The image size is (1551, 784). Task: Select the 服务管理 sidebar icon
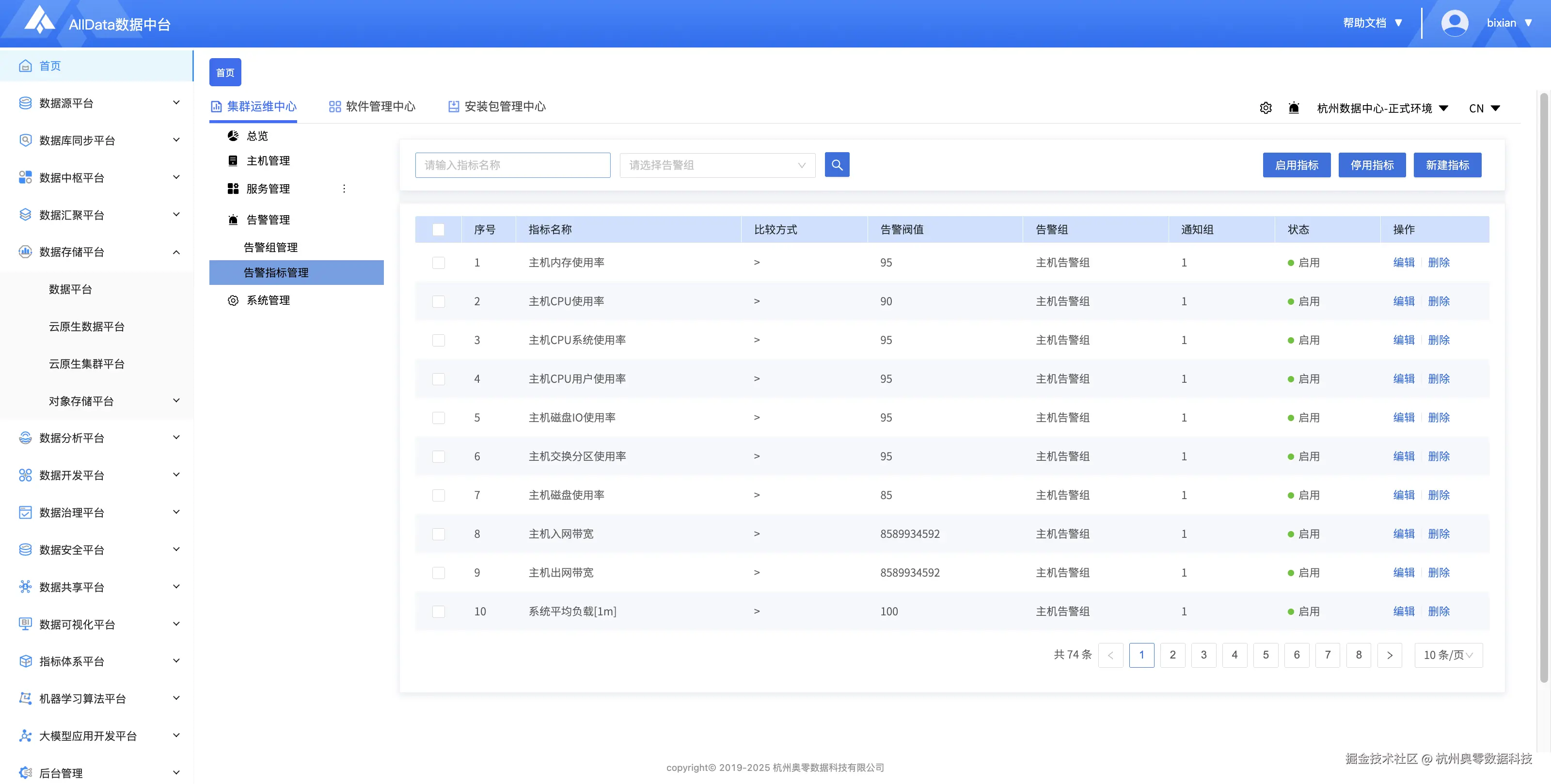pos(233,188)
